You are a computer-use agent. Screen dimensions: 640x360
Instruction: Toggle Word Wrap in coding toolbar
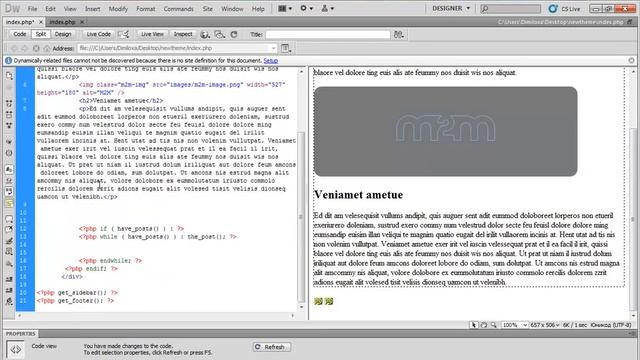(x=9, y=191)
